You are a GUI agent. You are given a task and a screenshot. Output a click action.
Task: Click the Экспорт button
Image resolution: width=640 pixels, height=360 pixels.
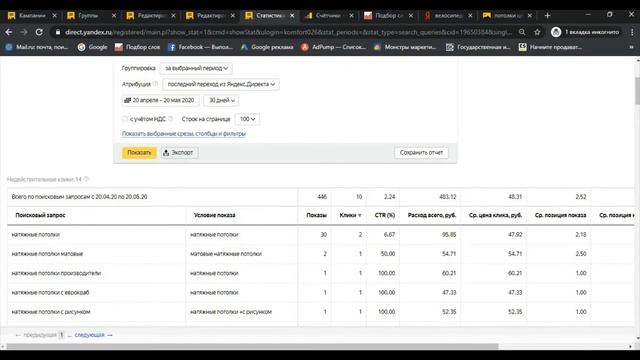click(x=179, y=153)
